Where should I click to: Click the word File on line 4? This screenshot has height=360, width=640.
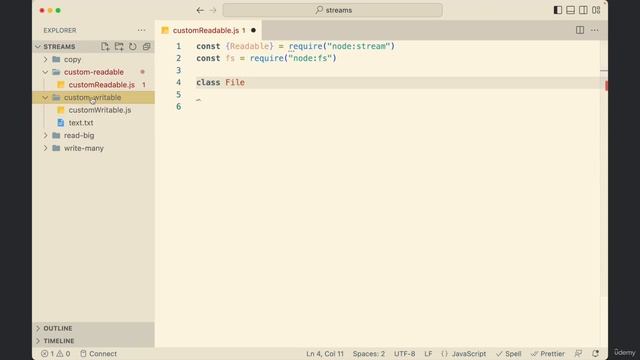(235, 82)
